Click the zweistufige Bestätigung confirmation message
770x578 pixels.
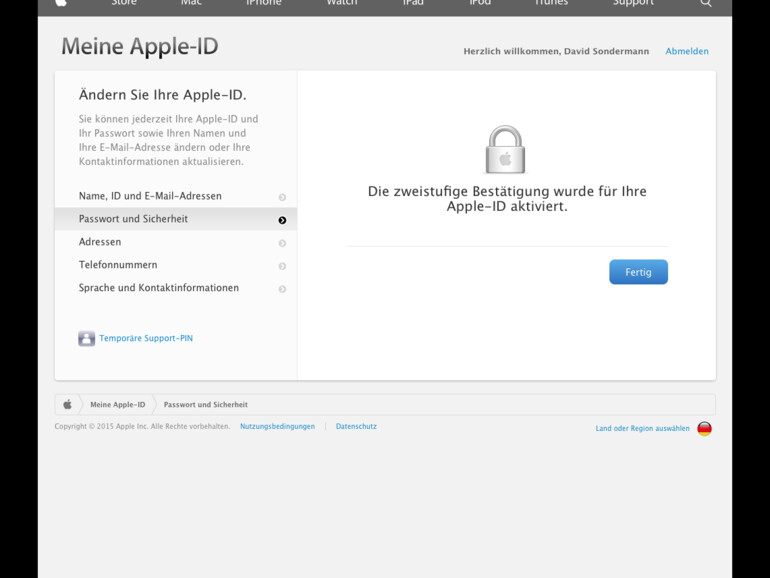(507, 198)
